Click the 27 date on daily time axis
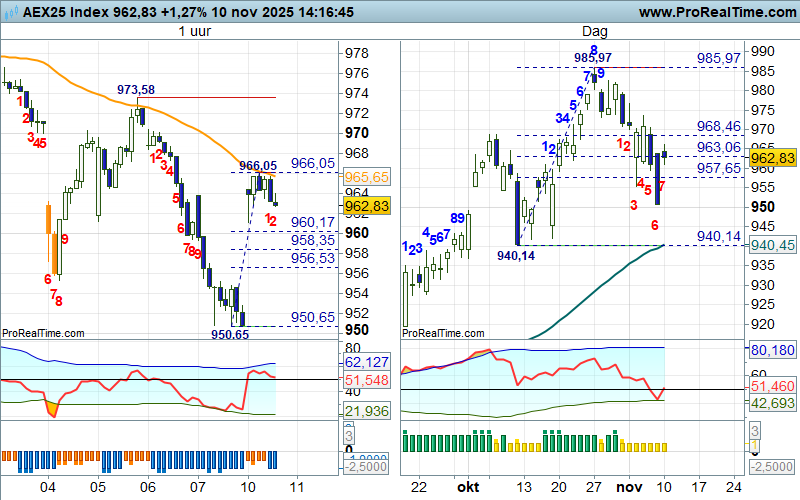This screenshot has width=800, height=500. pyautogui.click(x=593, y=487)
